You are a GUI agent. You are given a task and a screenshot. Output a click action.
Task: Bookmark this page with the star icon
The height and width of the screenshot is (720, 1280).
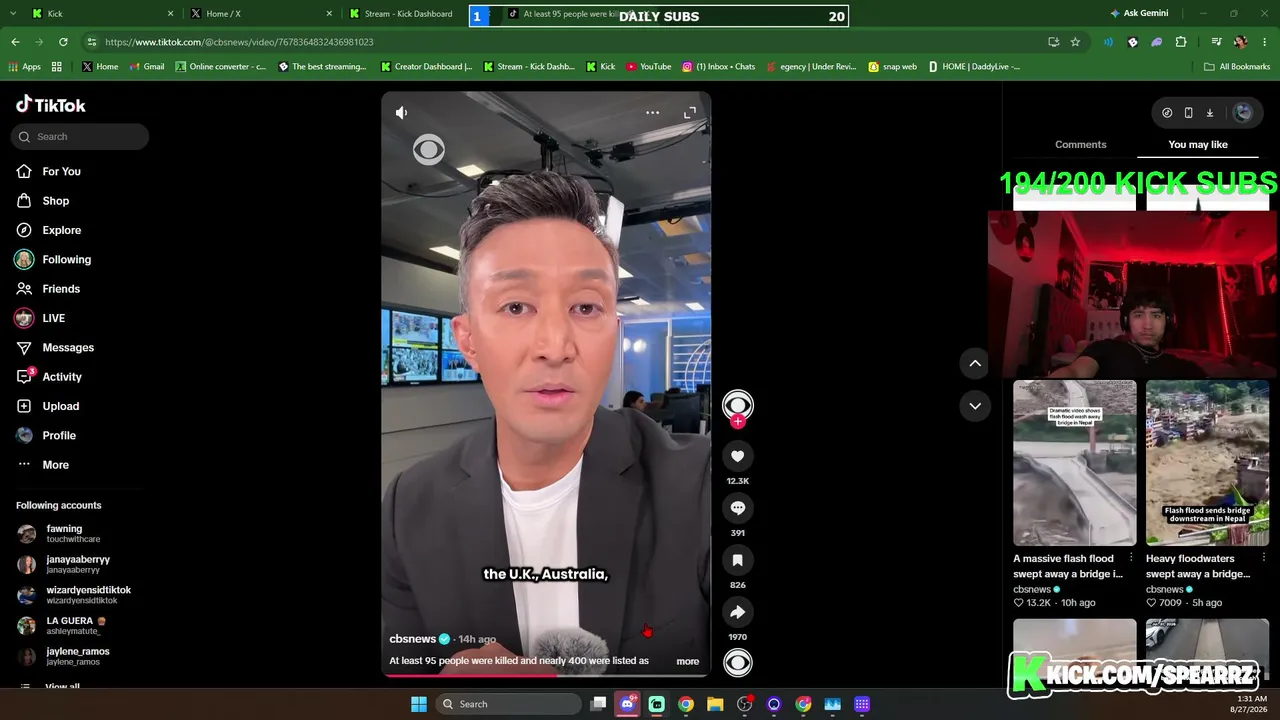tap(1075, 42)
